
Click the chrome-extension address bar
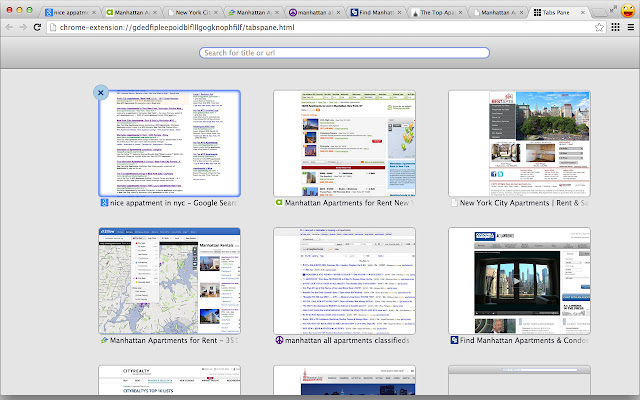pyautogui.click(x=300, y=28)
